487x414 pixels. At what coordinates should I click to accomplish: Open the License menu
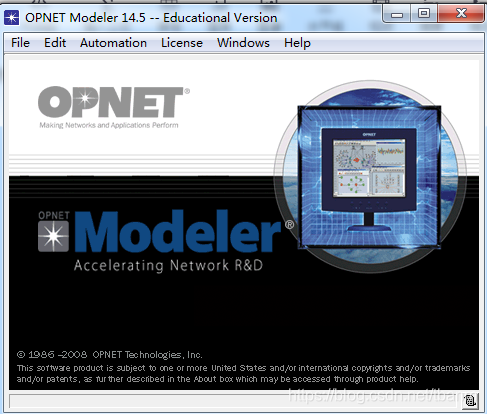[182, 43]
